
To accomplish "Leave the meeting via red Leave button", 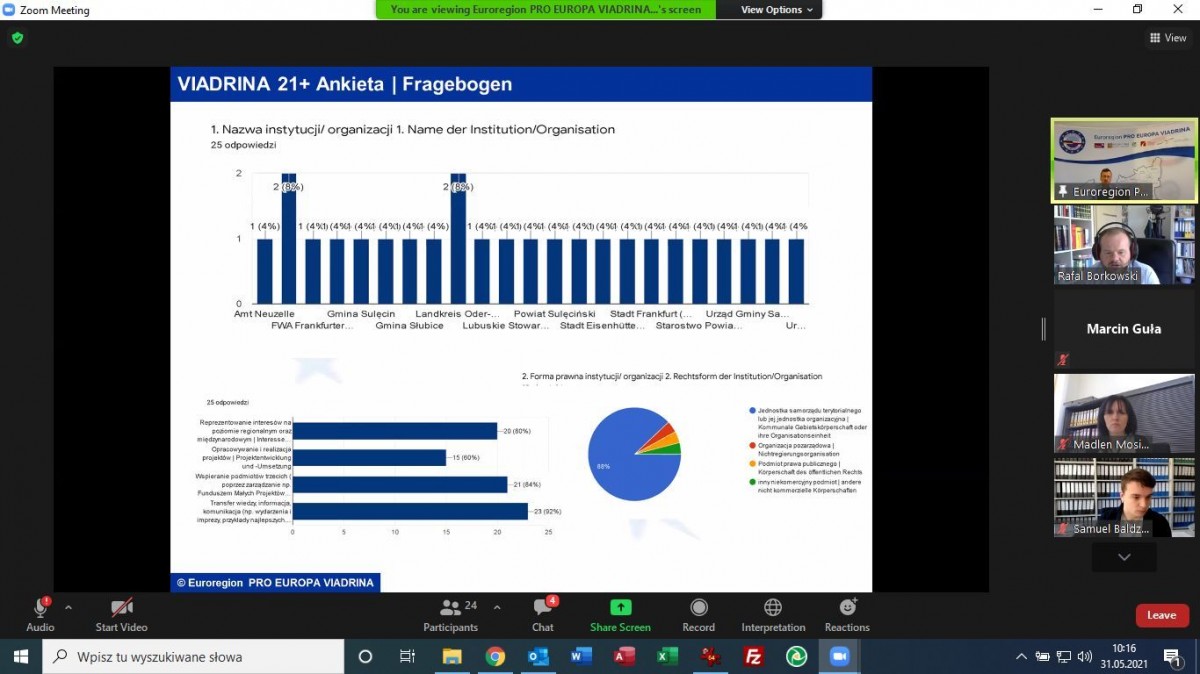I will click(x=1161, y=615).
